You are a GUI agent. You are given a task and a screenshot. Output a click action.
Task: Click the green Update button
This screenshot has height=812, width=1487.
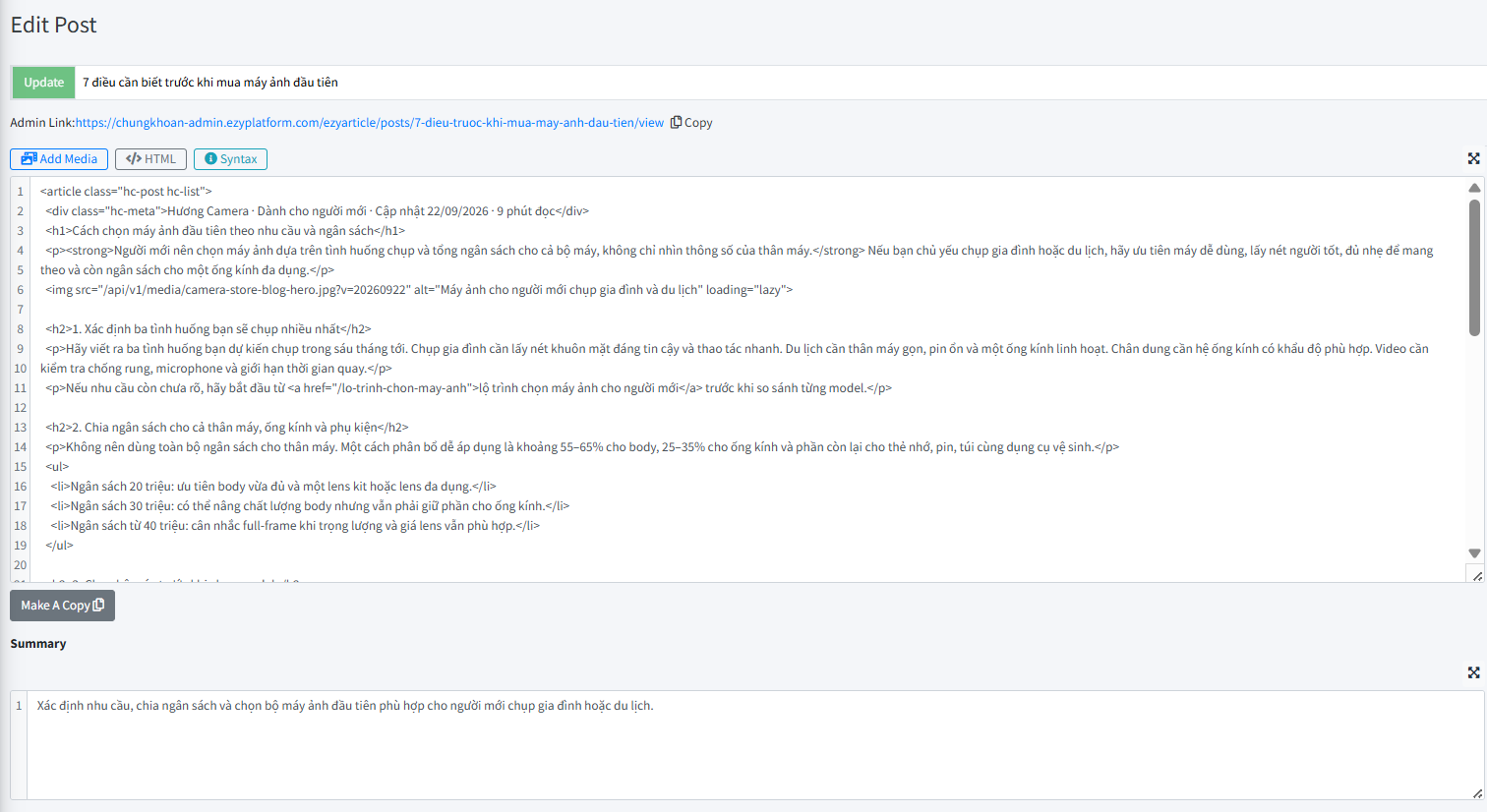pos(43,83)
